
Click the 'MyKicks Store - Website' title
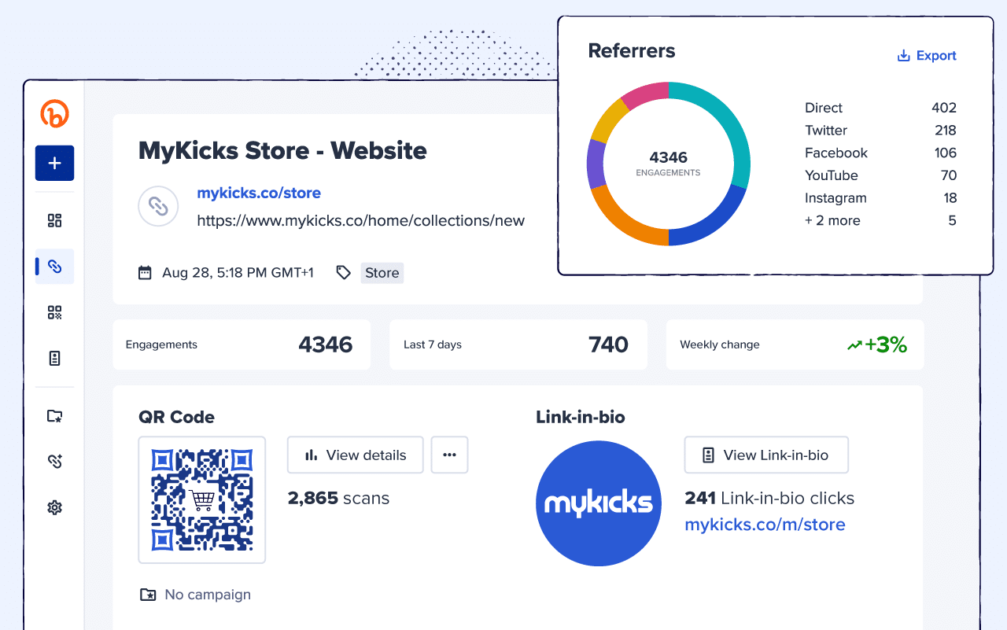click(x=283, y=151)
